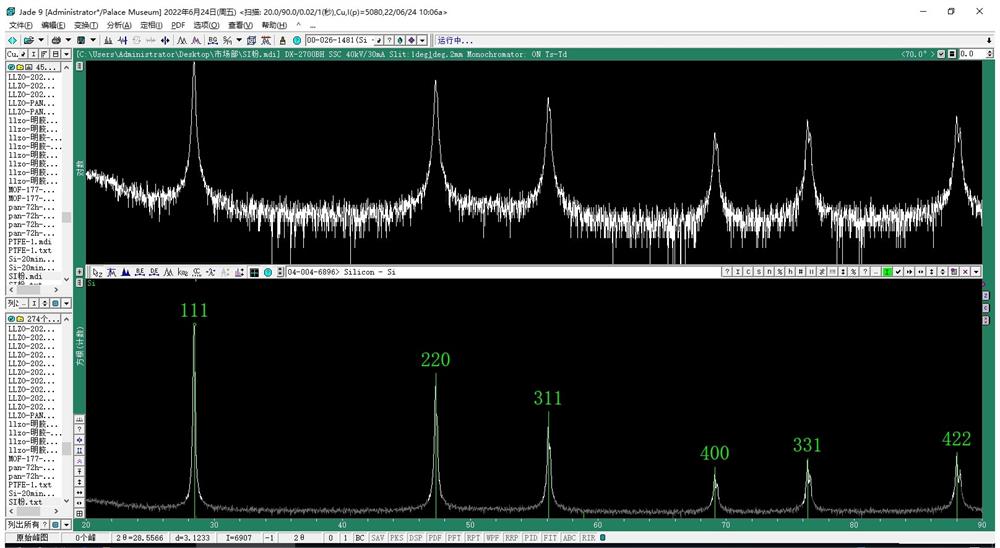The width and height of the screenshot is (1000, 548).
Task: Click the RIR button in status bar
Action: coord(588,538)
